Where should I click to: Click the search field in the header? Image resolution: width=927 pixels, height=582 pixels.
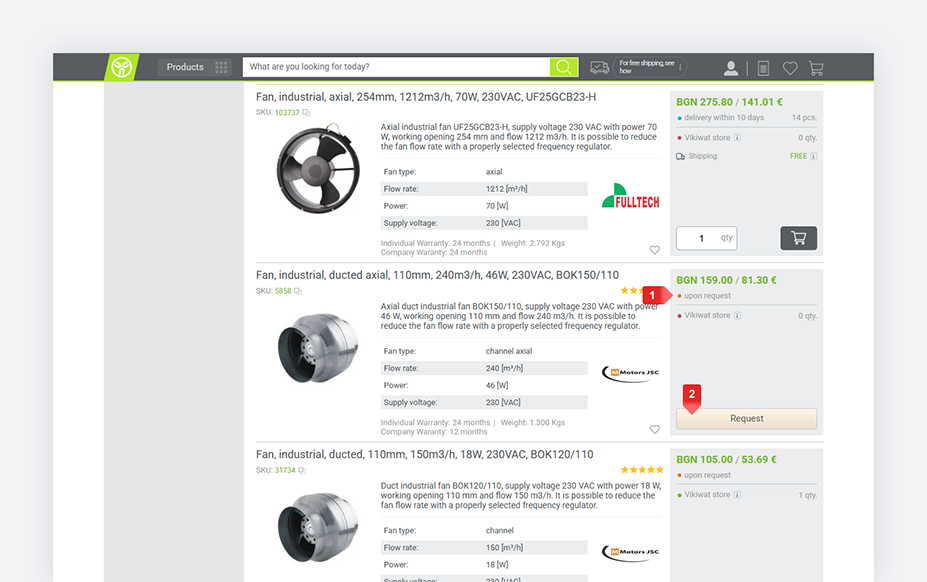396,67
